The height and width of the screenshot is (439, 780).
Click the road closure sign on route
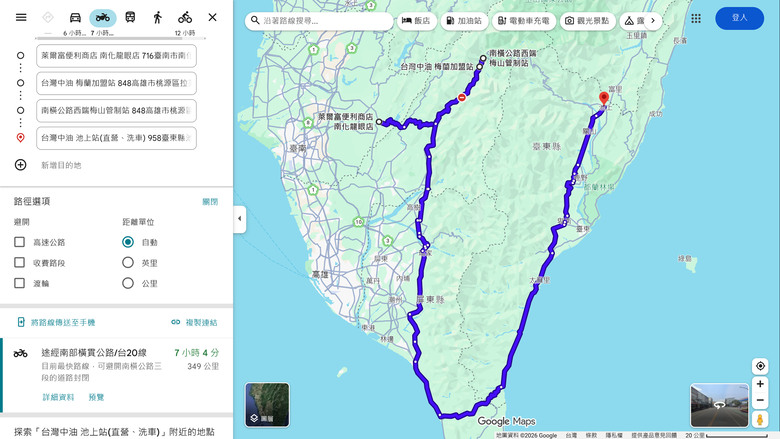462,97
